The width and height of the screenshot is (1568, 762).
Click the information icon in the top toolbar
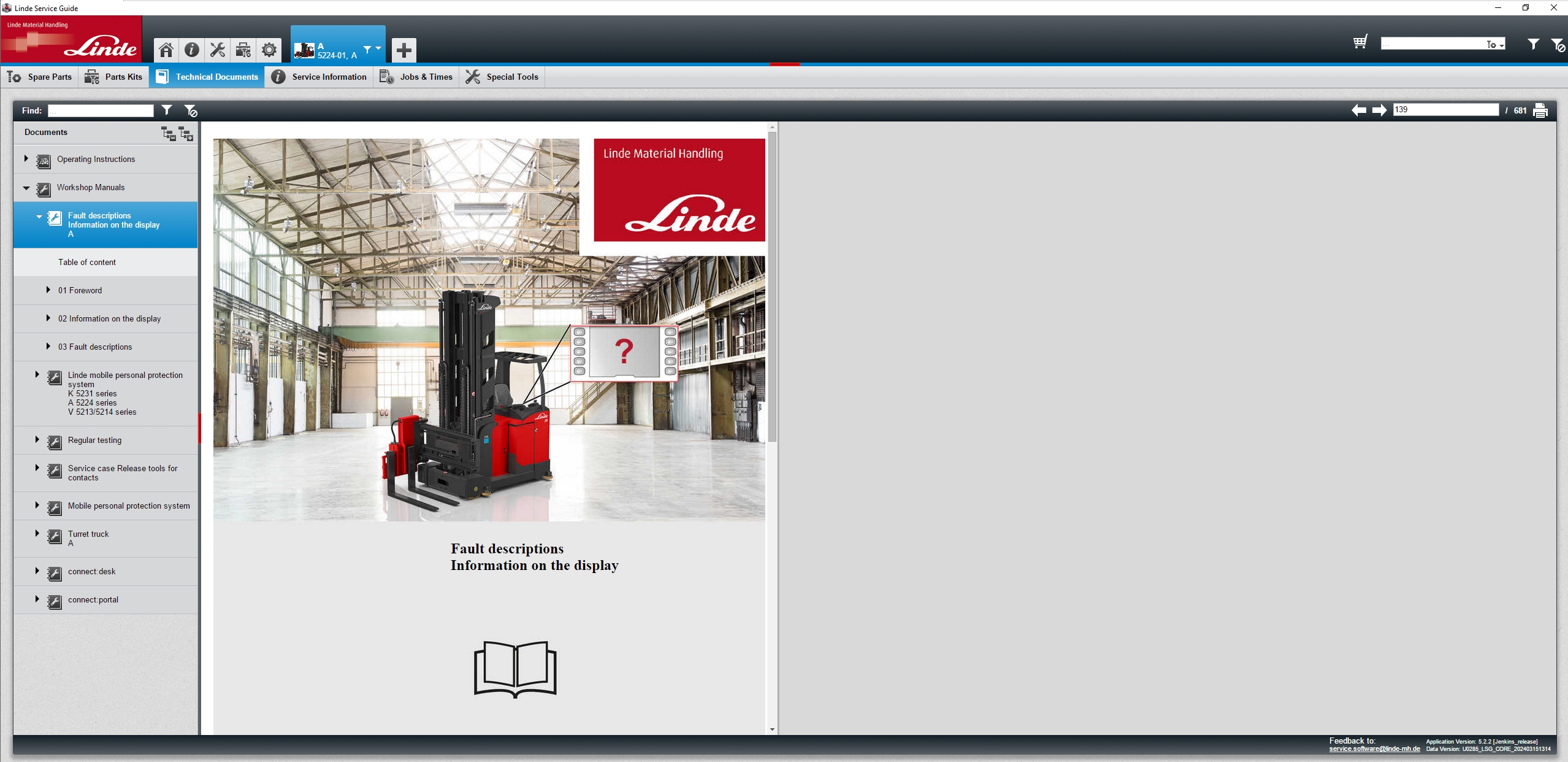pyautogui.click(x=191, y=50)
